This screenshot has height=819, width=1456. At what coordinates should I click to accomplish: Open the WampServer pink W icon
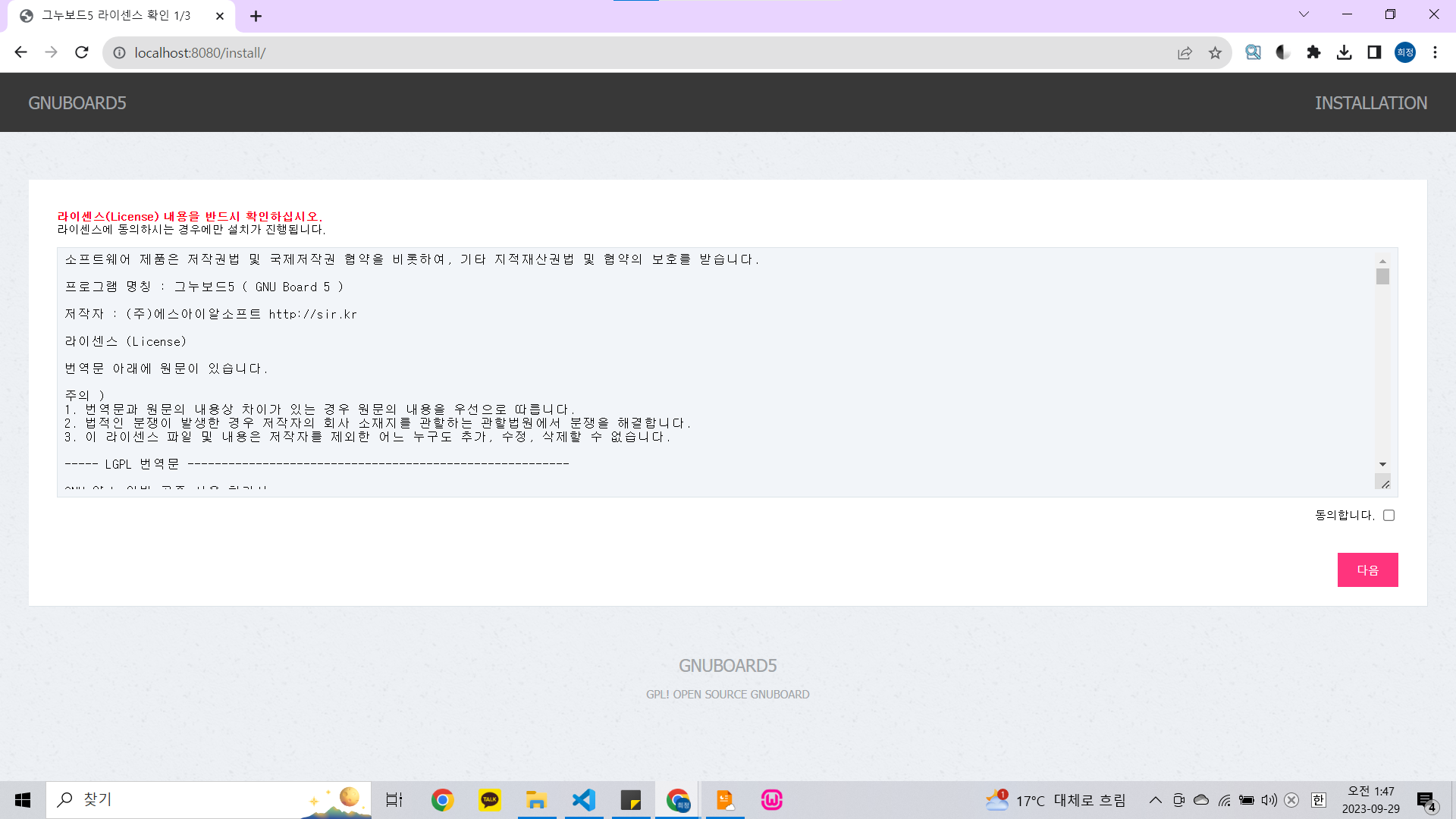772,800
